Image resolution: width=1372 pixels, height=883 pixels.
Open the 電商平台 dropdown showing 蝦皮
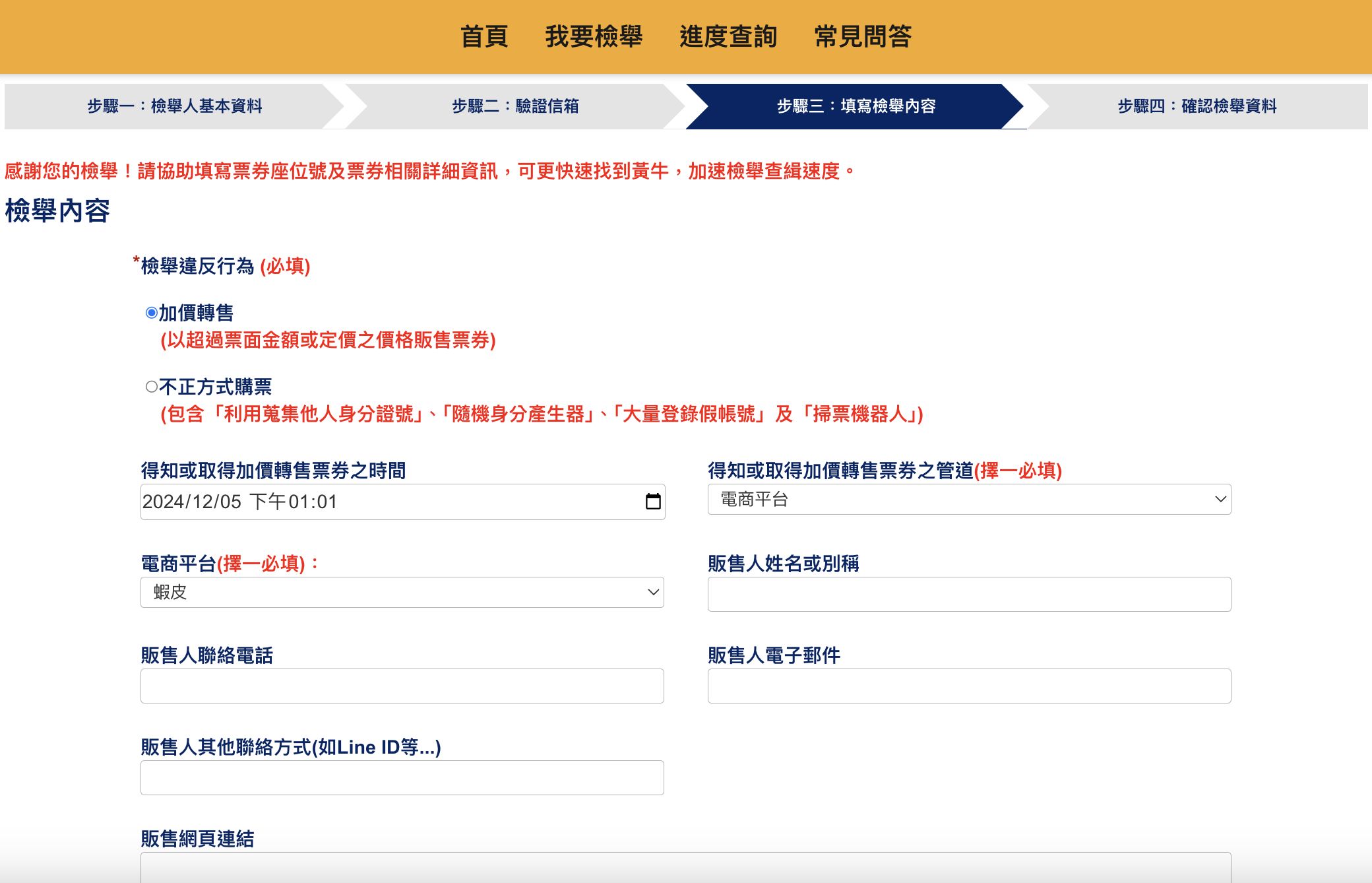click(402, 593)
